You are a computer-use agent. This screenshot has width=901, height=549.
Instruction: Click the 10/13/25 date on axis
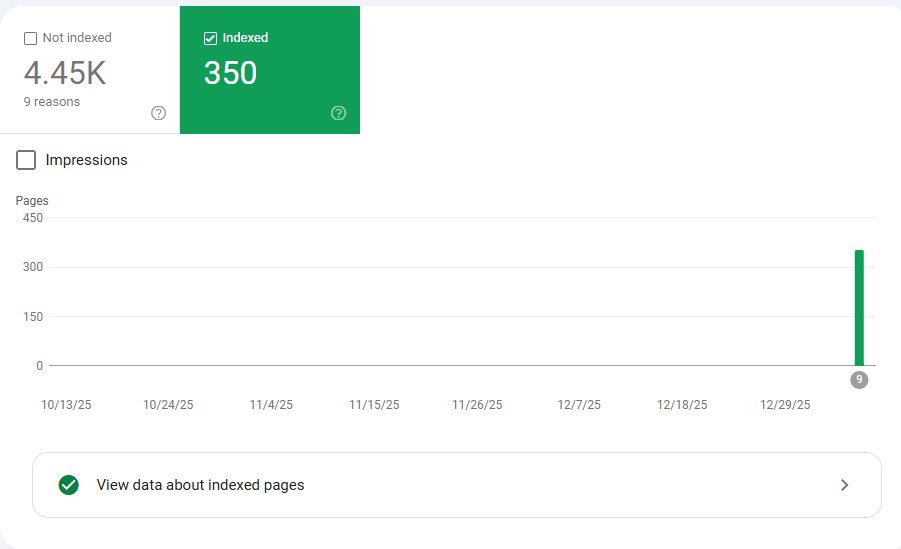66,405
